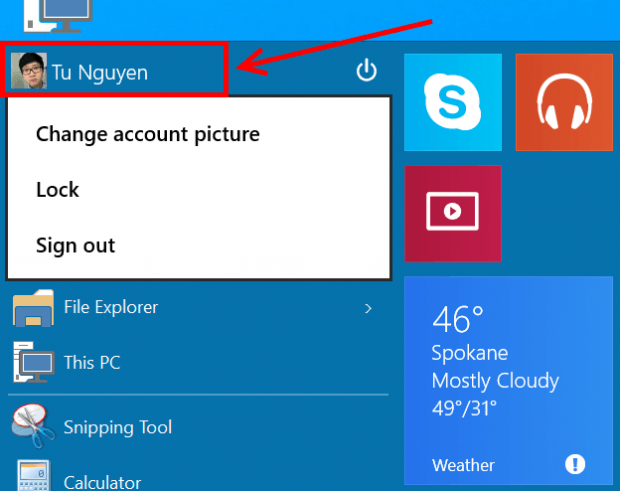Click the Power button icon
Image resolution: width=620 pixels, height=491 pixels.
coord(366,70)
